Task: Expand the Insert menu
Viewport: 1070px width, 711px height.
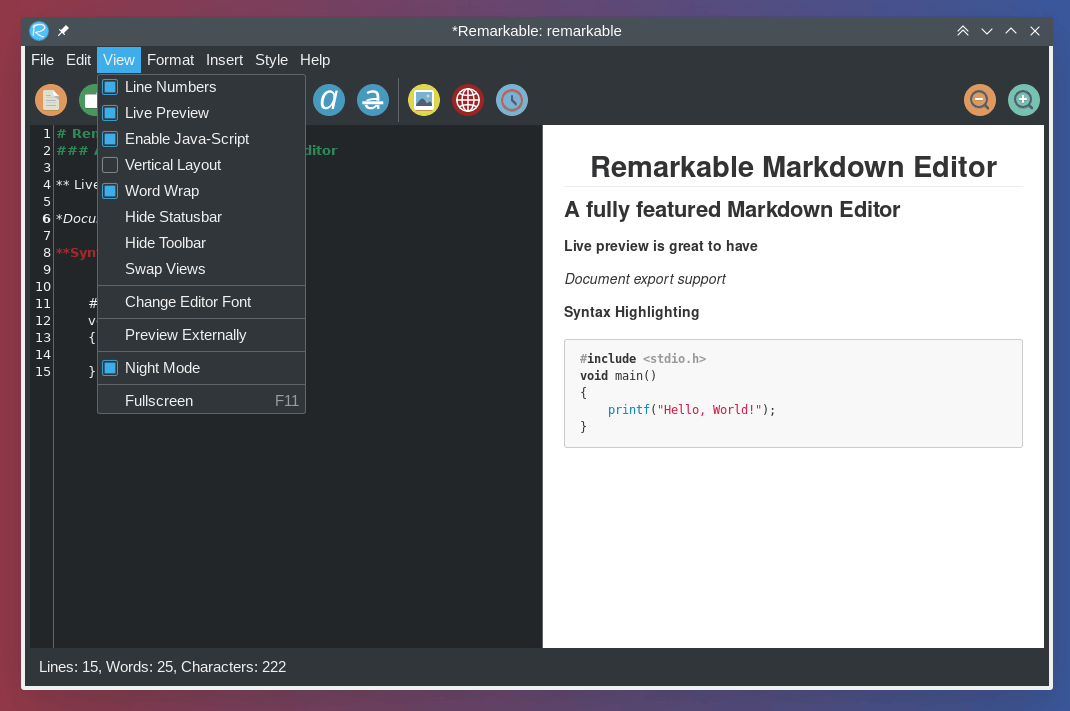Action: pyautogui.click(x=224, y=60)
